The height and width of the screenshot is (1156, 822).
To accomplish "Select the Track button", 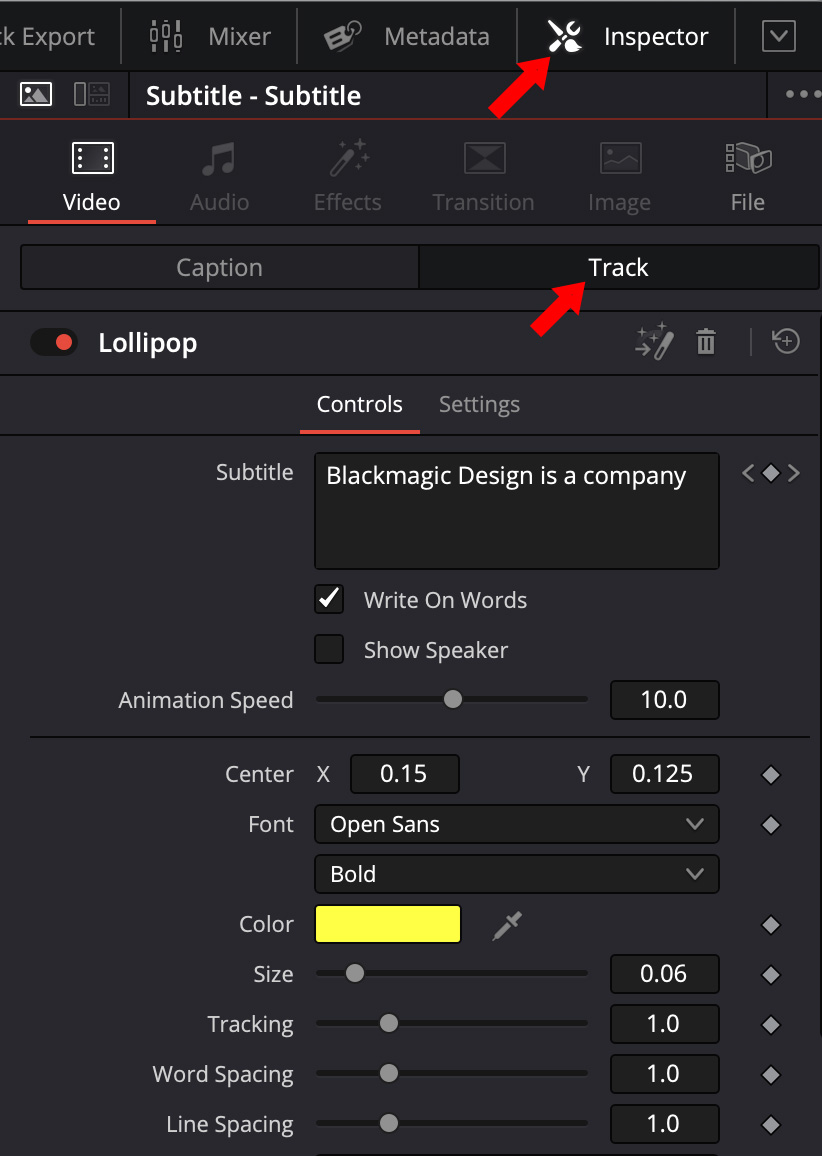I will tap(618, 268).
